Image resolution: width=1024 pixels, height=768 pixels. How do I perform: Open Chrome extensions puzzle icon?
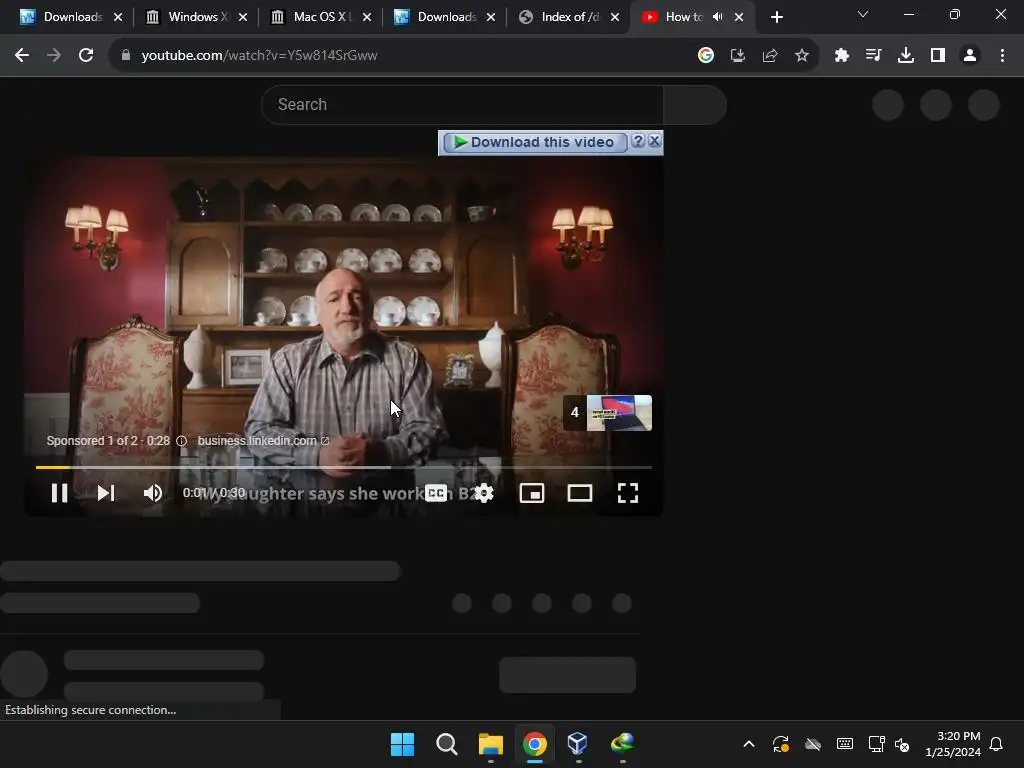tap(841, 56)
